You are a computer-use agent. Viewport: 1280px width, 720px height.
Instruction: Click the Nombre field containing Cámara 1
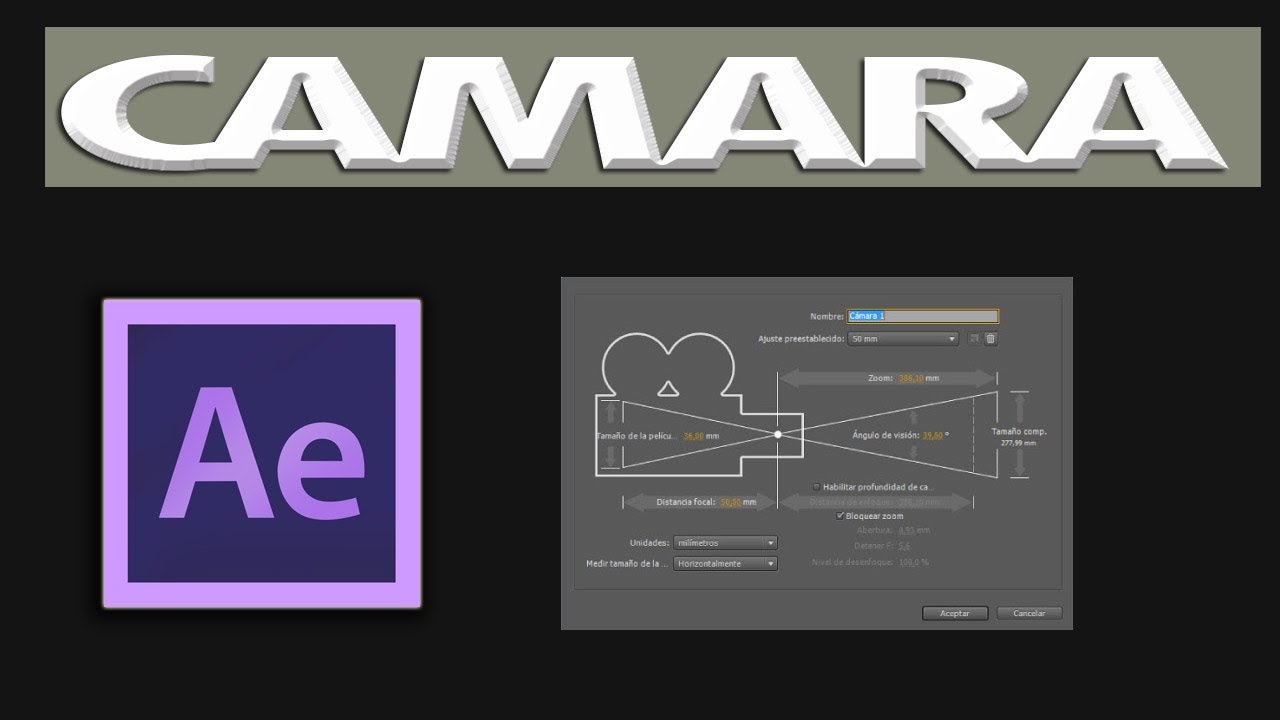pos(923,316)
